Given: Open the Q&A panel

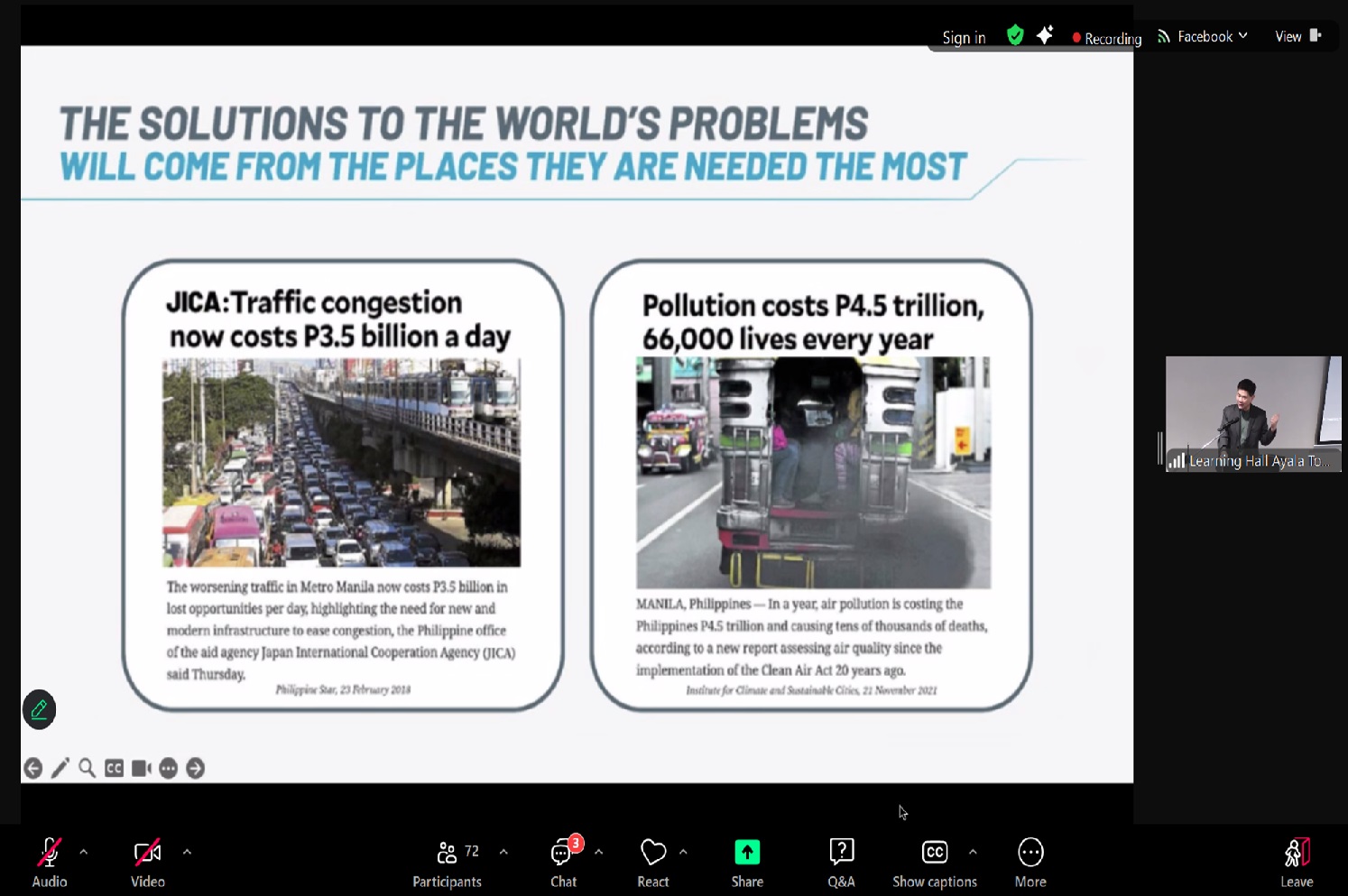Looking at the screenshot, I should tap(841, 862).
